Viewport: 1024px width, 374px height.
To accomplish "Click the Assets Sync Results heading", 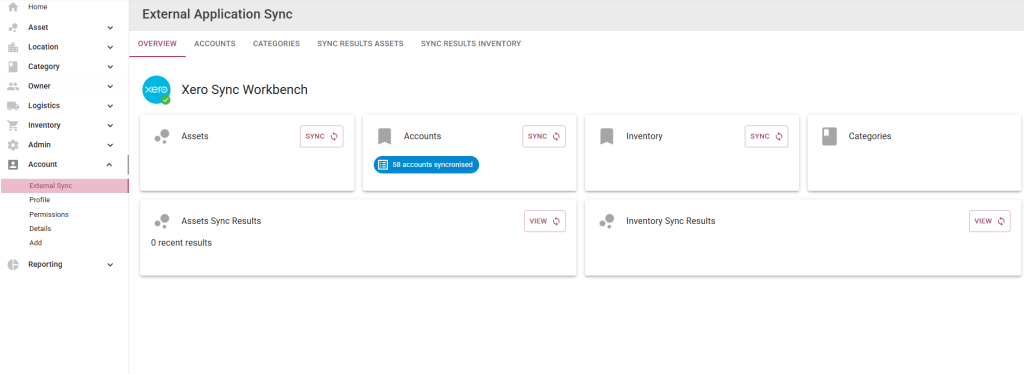I will pos(221,221).
